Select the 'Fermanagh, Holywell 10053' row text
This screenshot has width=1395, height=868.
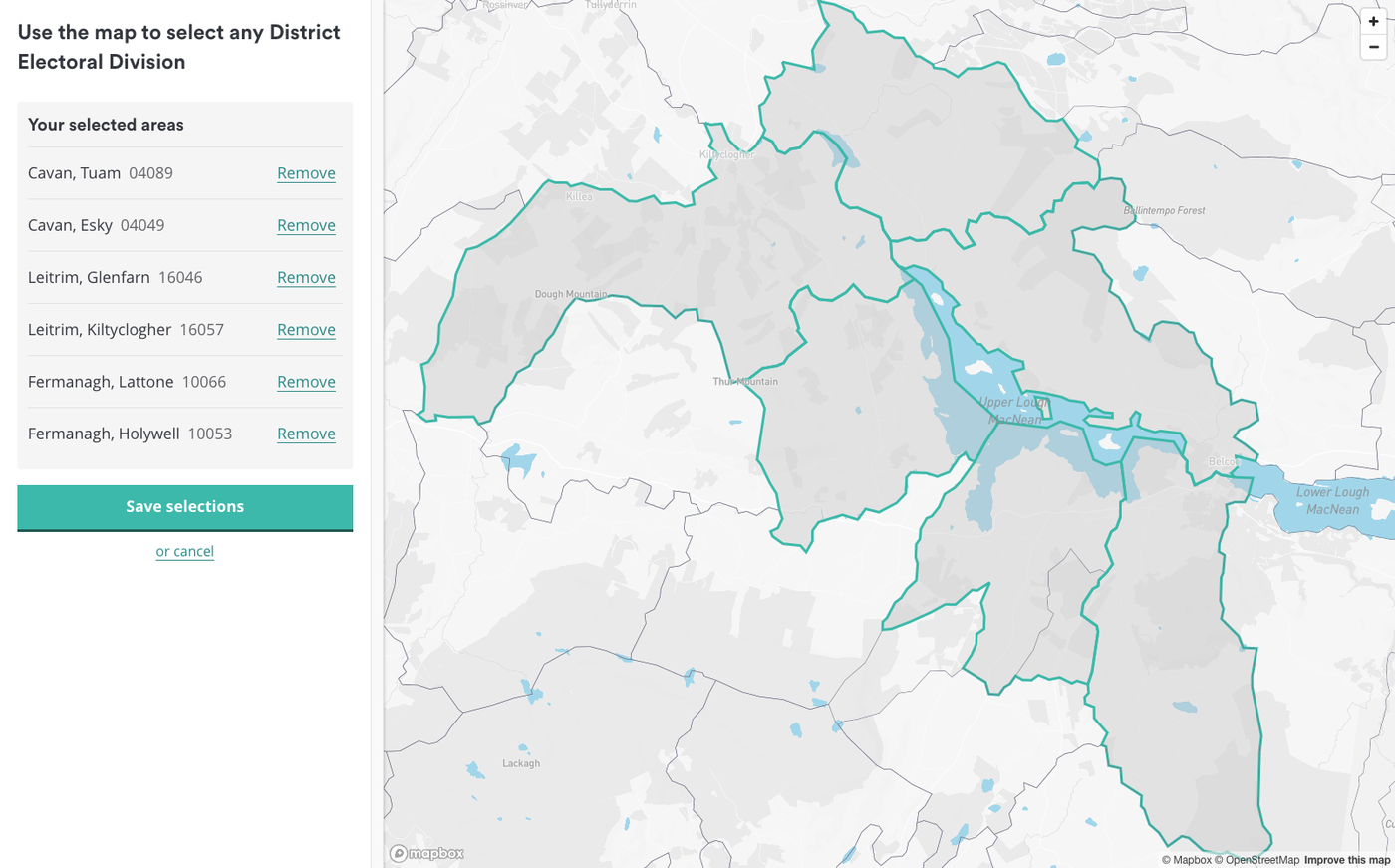point(131,434)
